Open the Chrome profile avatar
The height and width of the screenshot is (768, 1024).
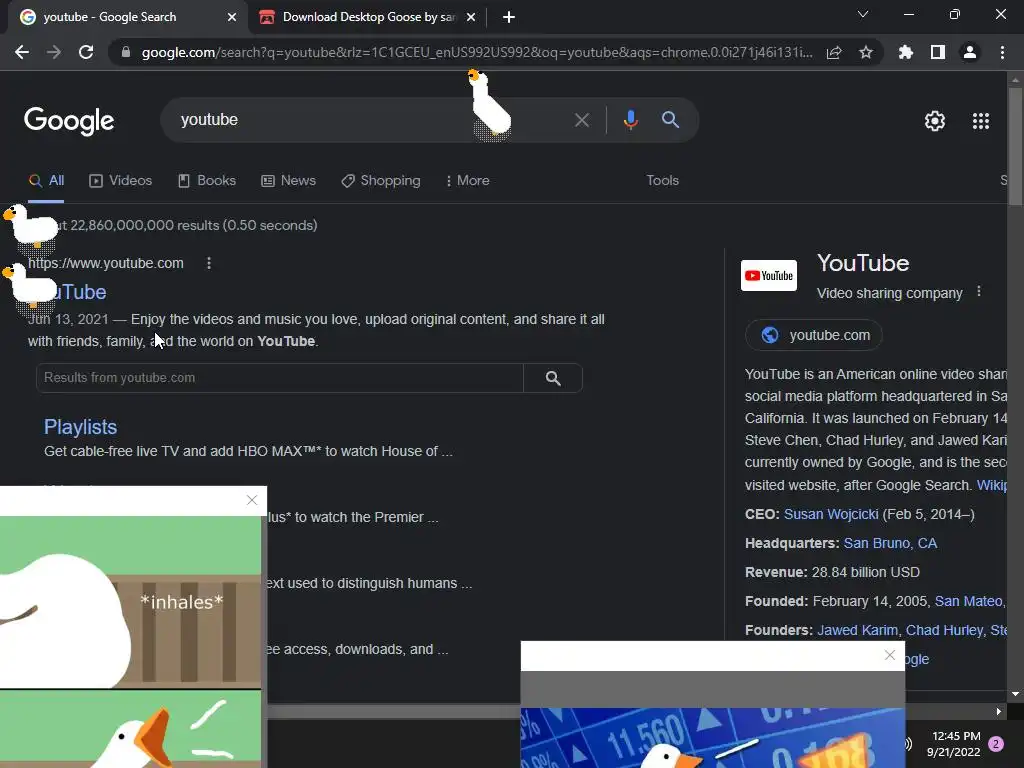[x=970, y=52]
